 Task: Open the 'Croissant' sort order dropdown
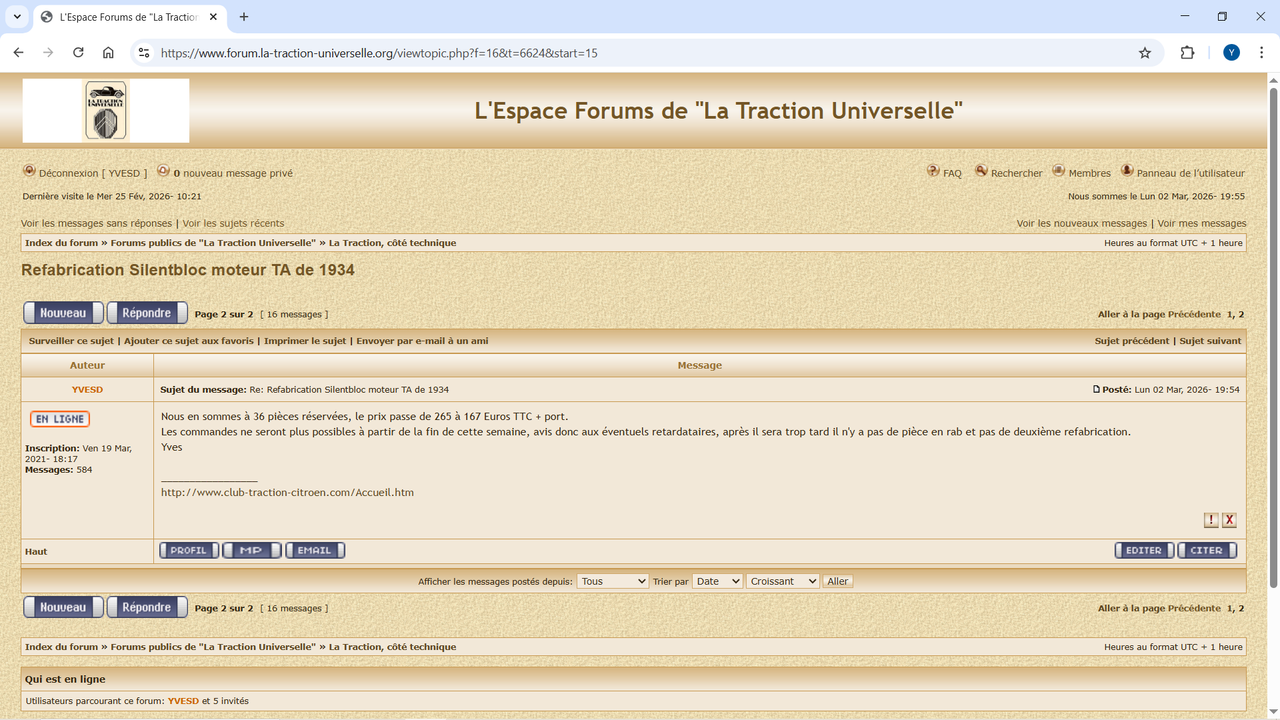point(783,581)
